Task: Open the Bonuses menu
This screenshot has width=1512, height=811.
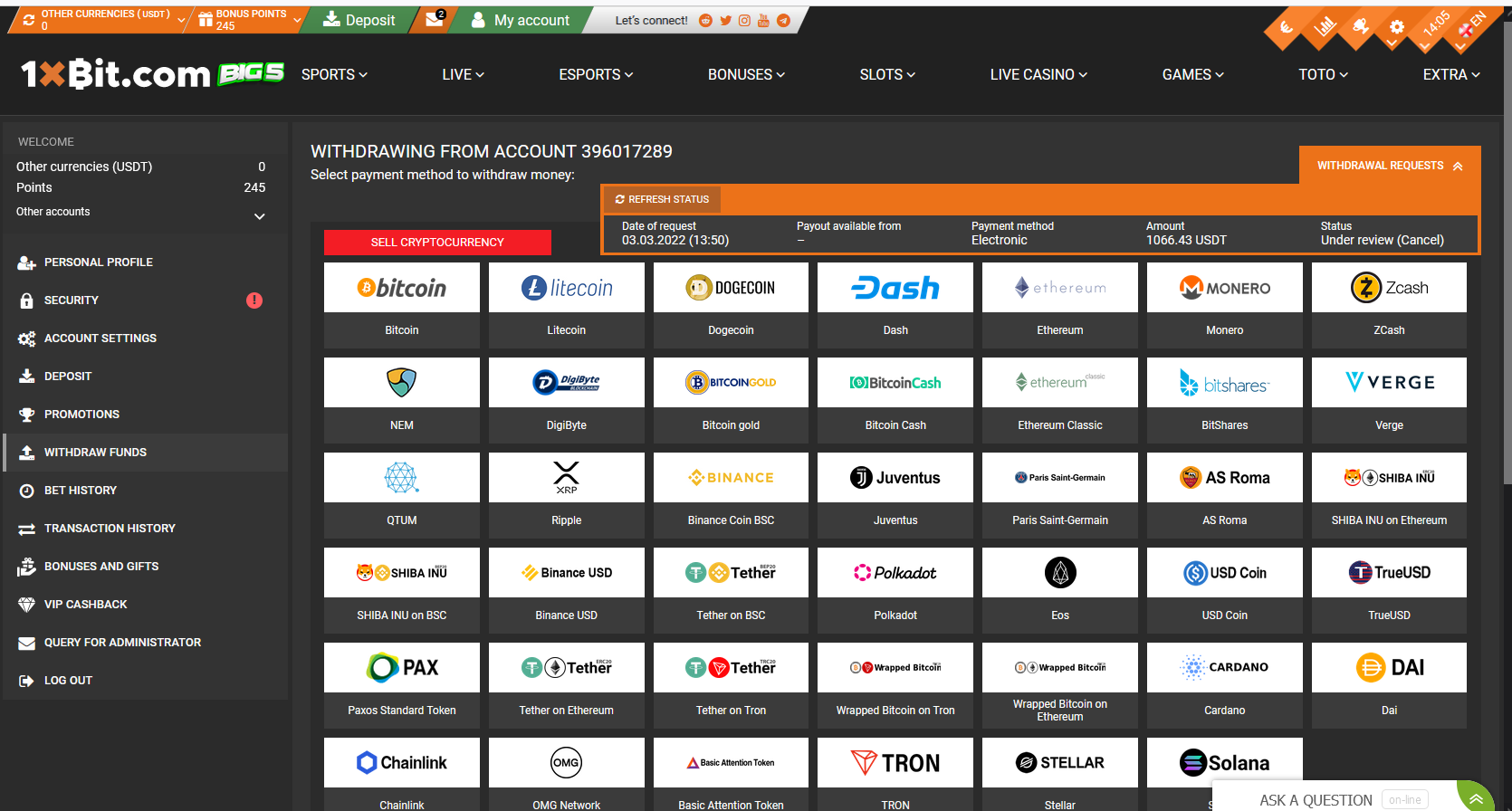Action: click(x=746, y=75)
